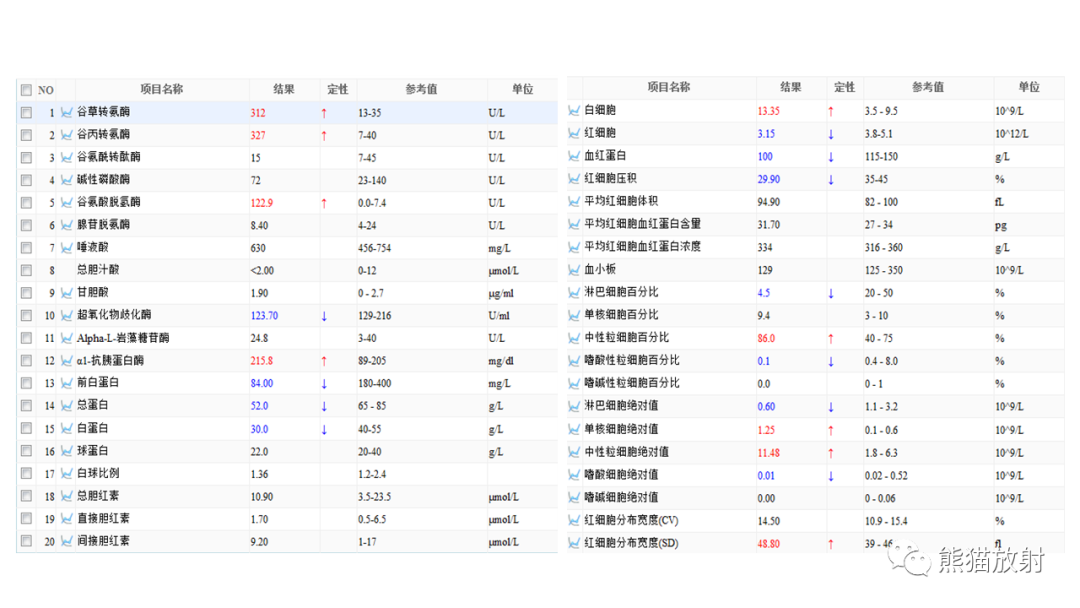This screenshot has height=608, width=1080.
Task: Click the NO column header
Action: (45, 90)
